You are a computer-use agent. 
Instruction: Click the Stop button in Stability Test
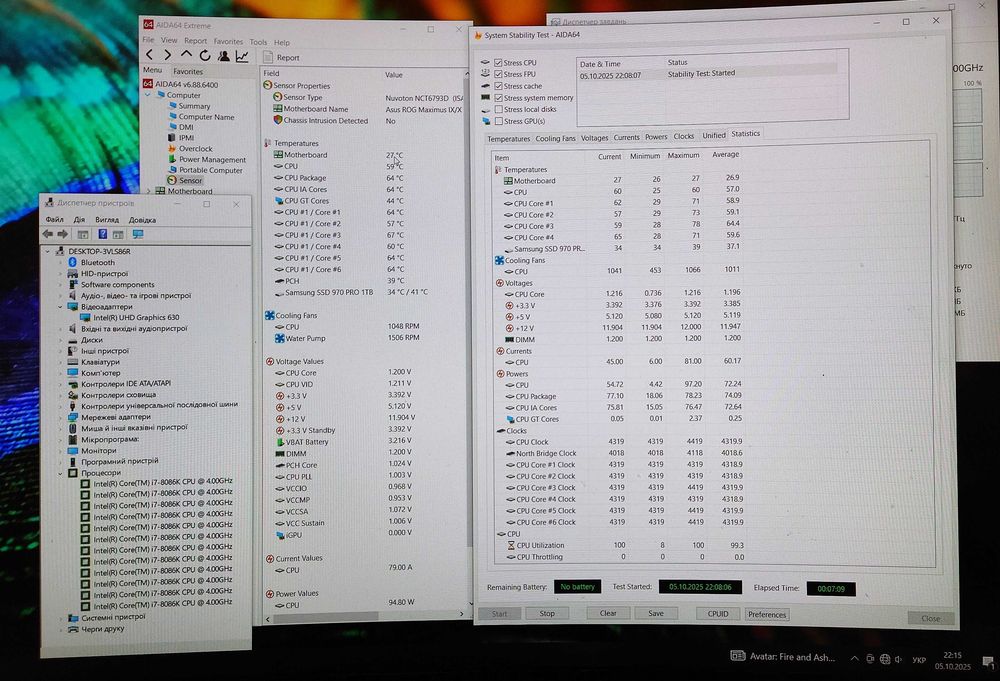tap(547, 613)
